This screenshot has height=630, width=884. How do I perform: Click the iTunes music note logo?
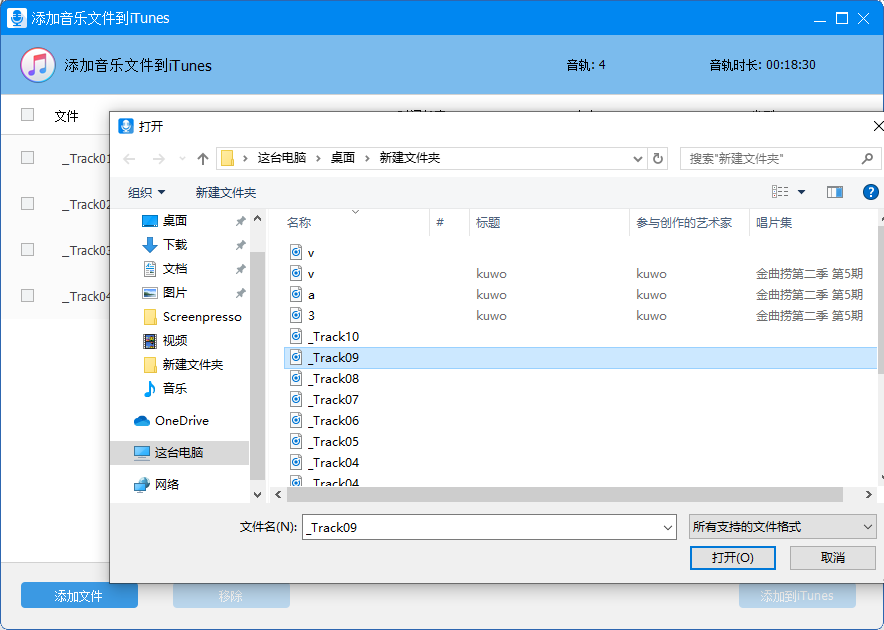[38, 65]
